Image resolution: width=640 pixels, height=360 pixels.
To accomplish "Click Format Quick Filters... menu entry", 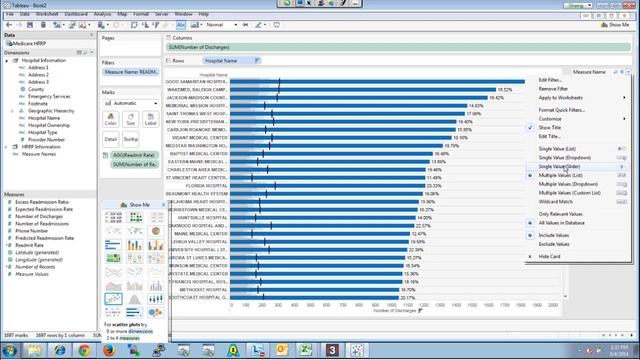I will 562,110.
